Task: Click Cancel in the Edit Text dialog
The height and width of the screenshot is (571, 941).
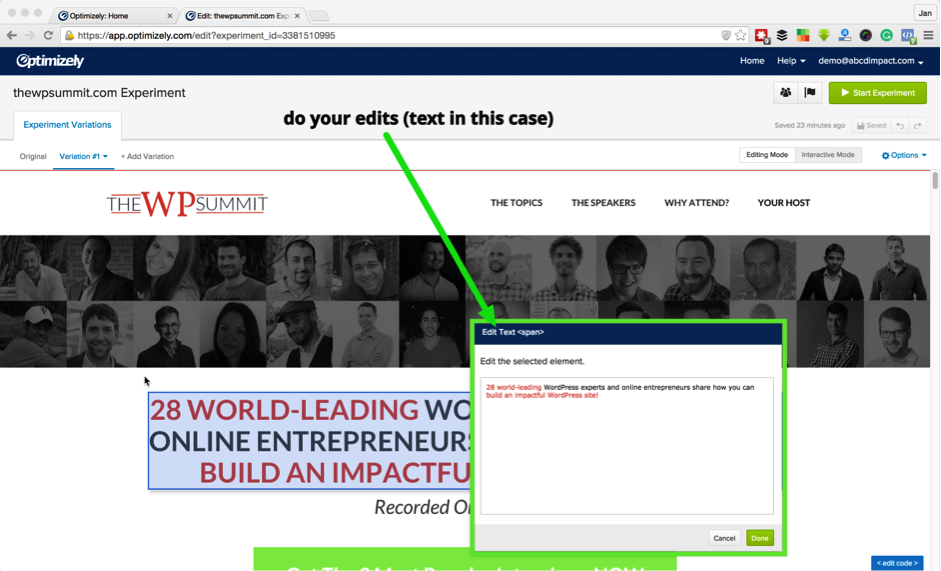Action: pyautogui.click(x=724, y=538)
